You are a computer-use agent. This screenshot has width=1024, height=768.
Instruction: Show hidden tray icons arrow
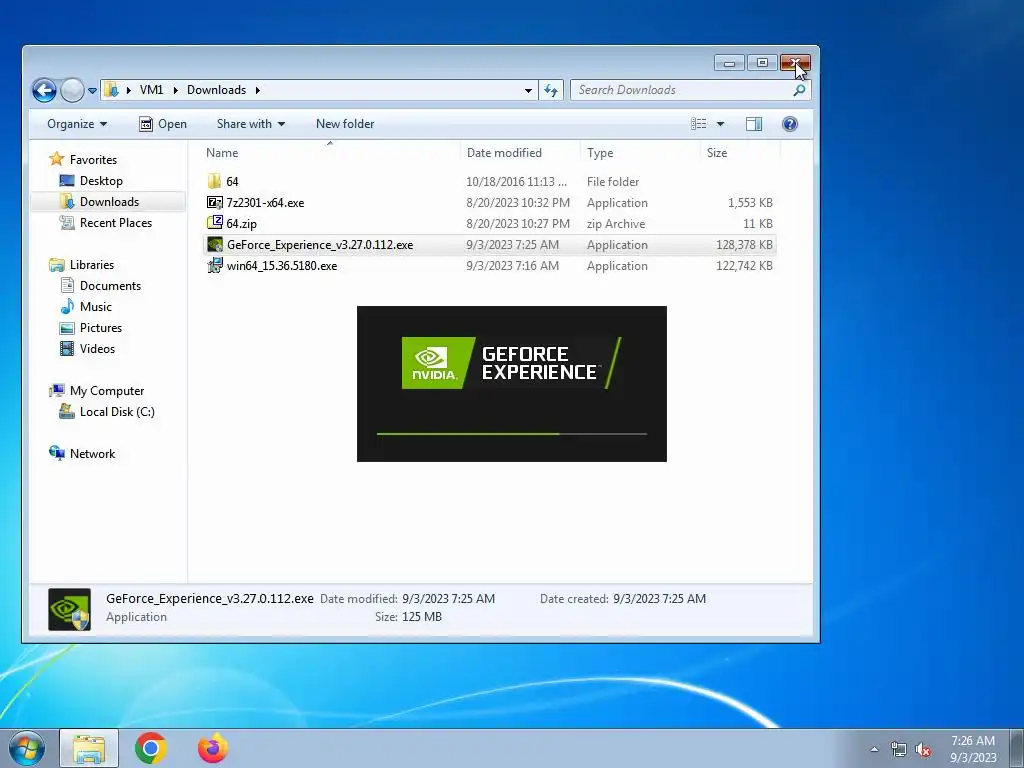coord(874,749)
